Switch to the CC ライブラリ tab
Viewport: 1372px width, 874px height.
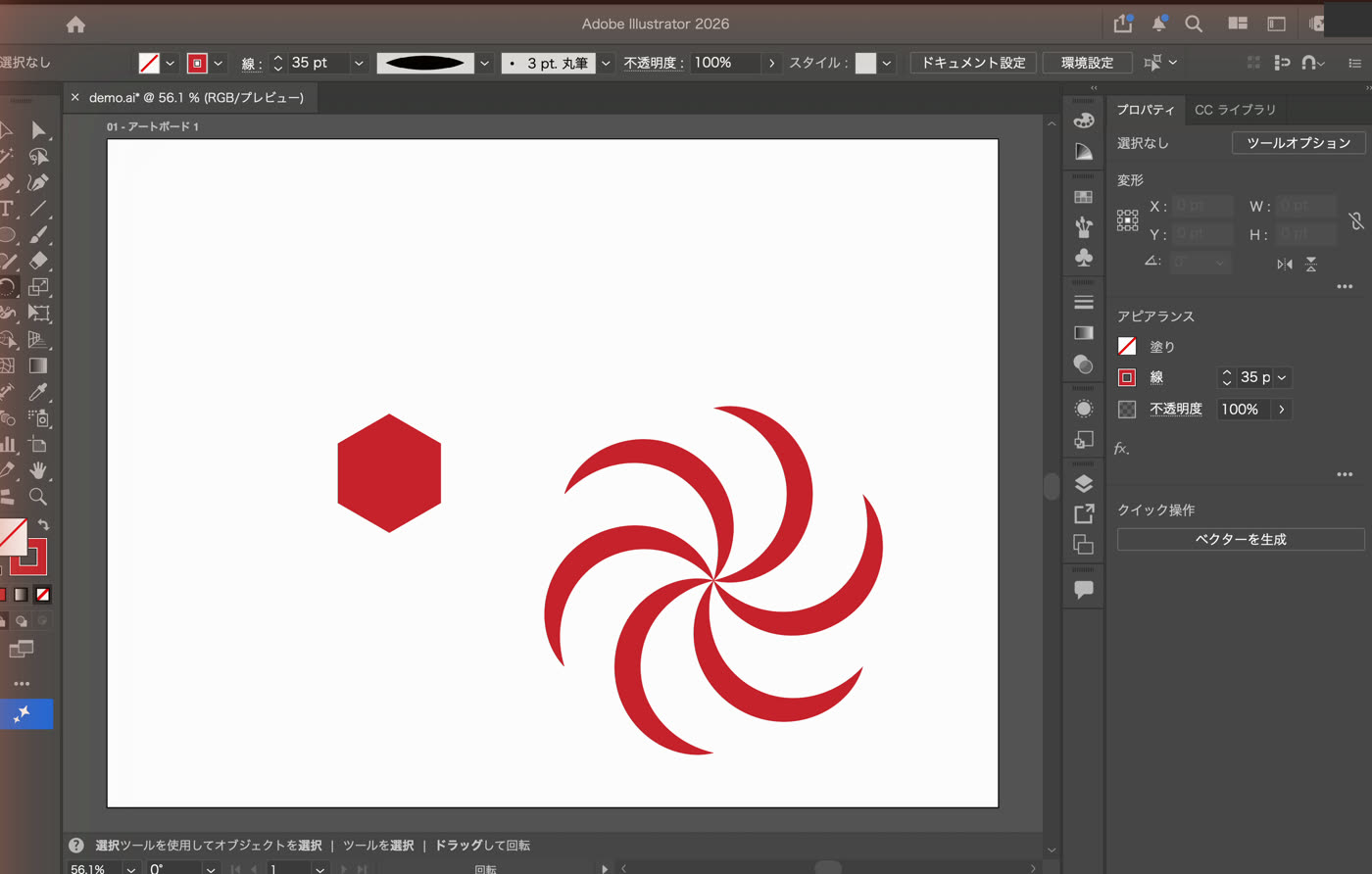point(1235,110)
